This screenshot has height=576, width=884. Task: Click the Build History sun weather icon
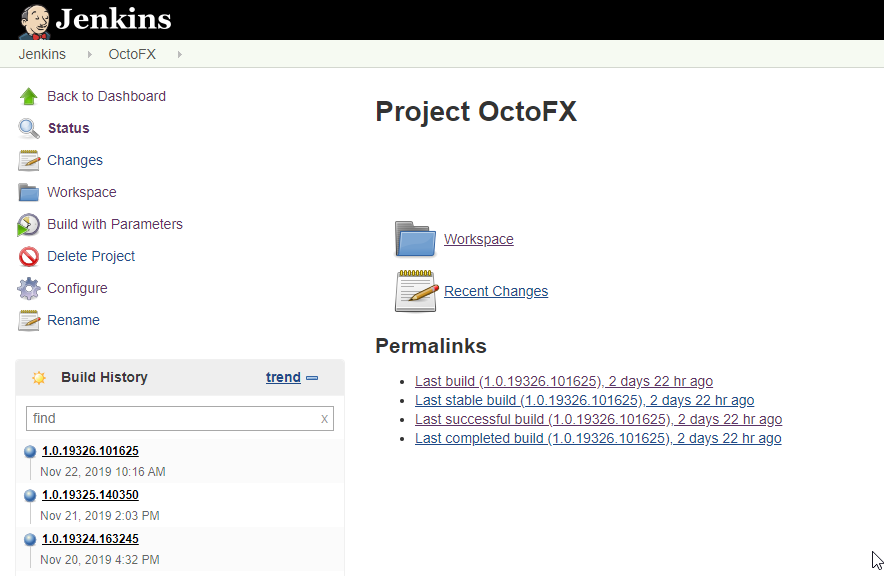coord(39,378)
